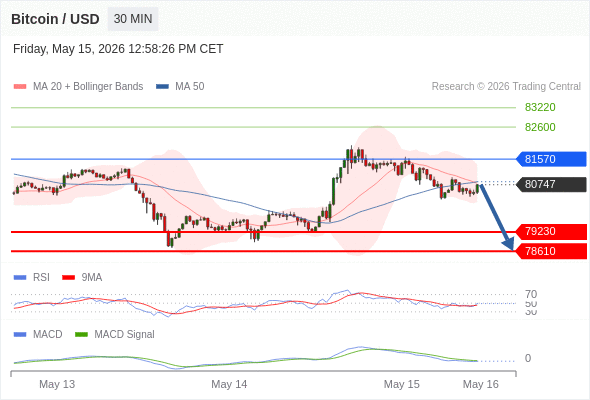Click the May 14 date axis label
The height and width of the screenshot is (400, 590).
229,384
